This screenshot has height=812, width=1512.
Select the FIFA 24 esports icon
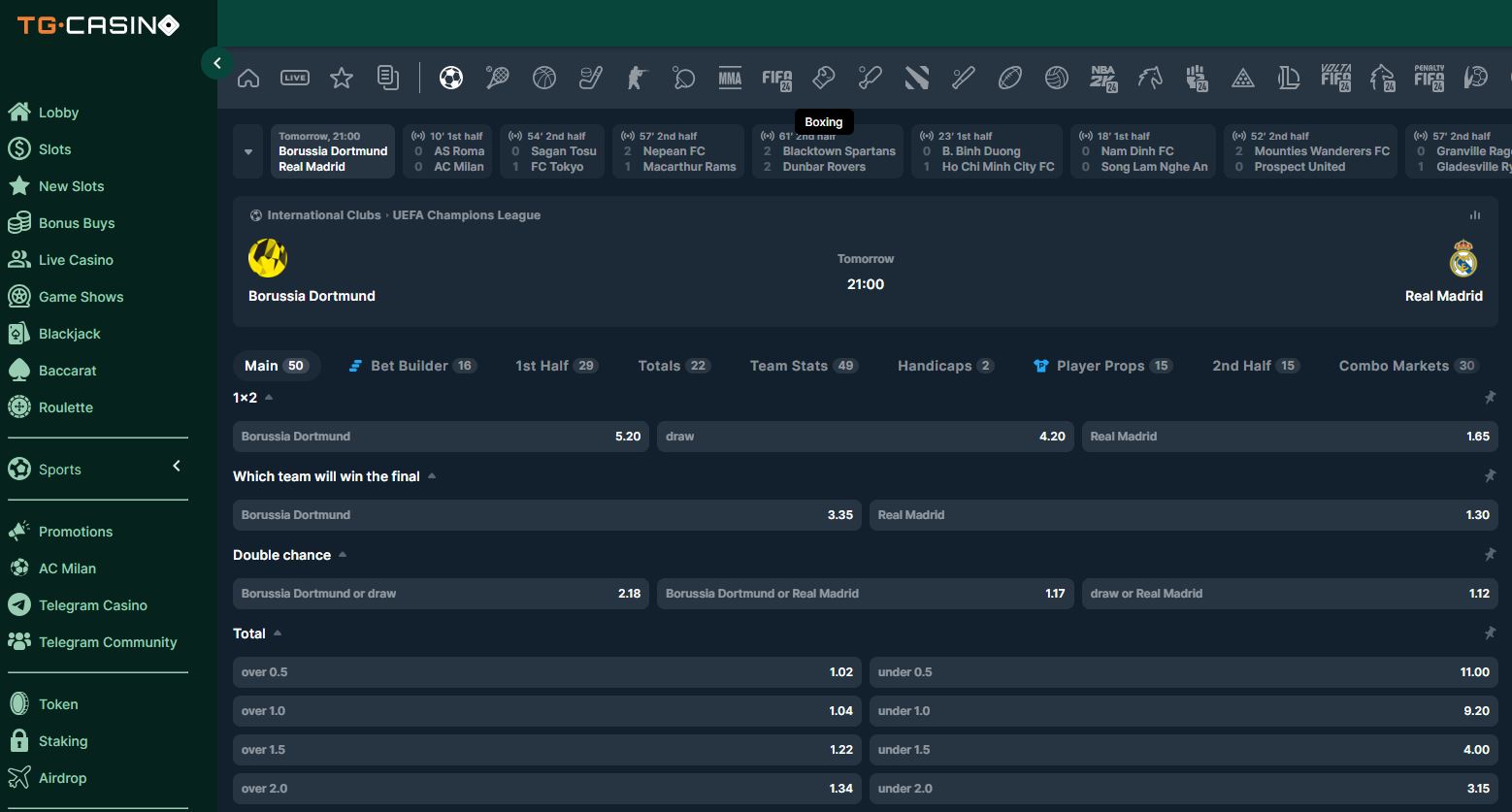pos(776,79)
